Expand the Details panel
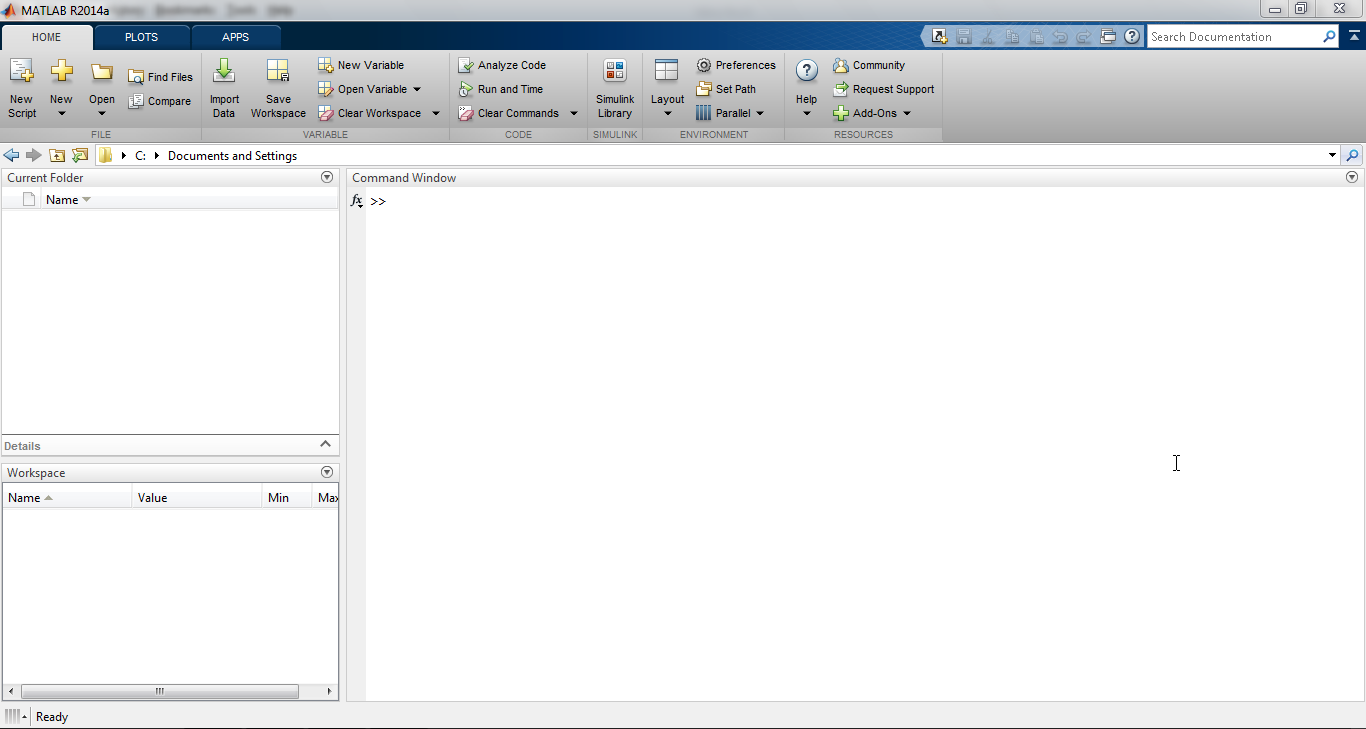The image size is (1366, 729). coord(325,444)
